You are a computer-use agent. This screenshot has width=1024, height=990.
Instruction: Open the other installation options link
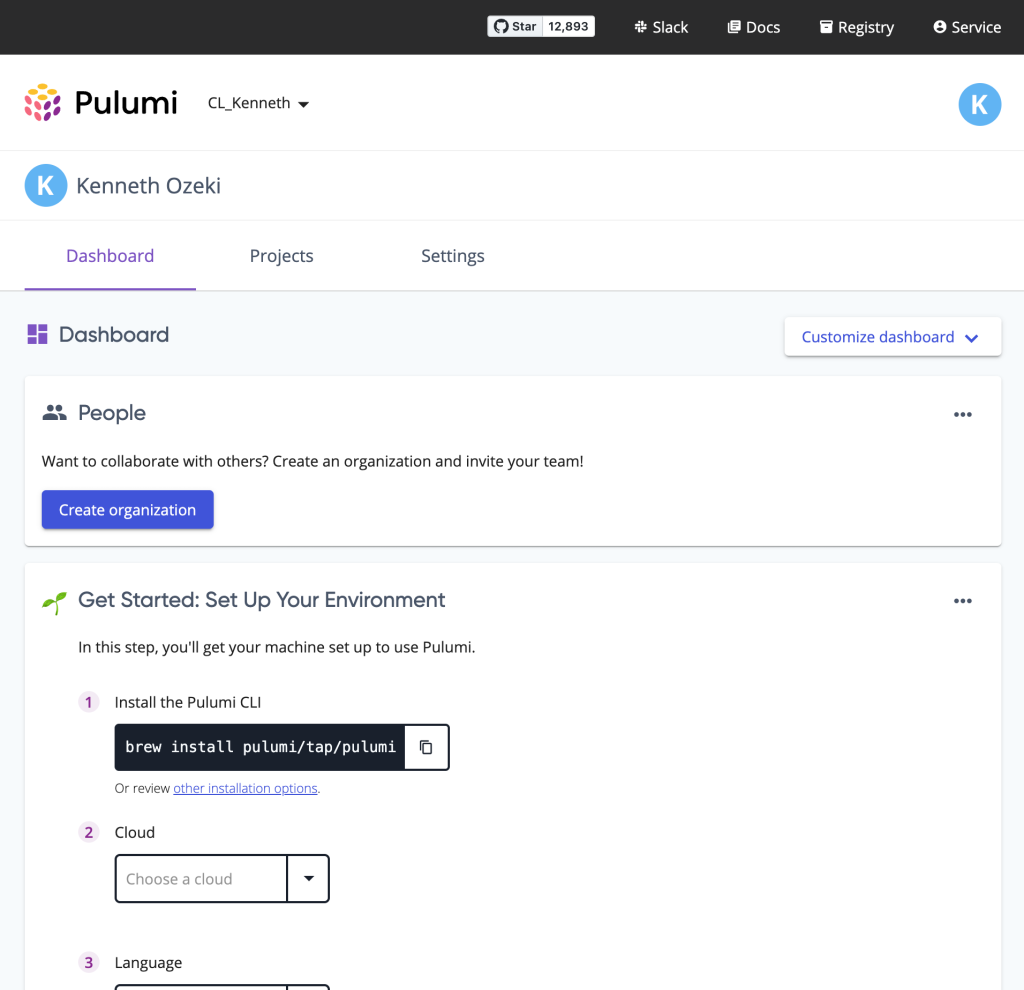coord(245,788)
